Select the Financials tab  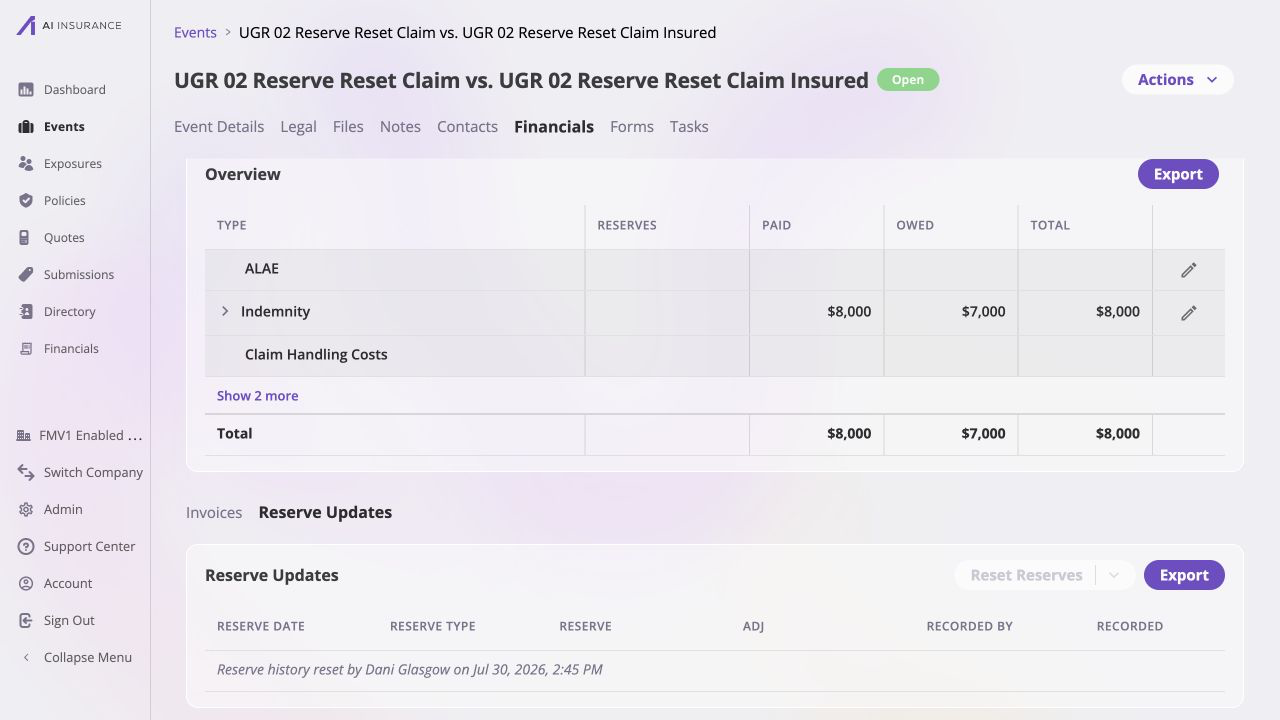(x=554, y=127)
